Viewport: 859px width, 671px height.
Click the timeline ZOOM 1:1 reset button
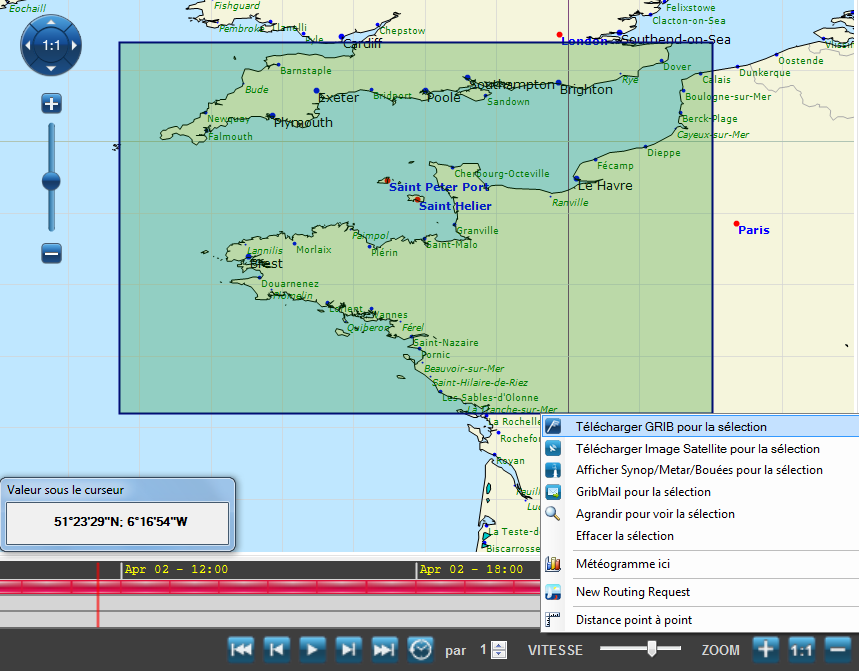[x=801, y=649]
